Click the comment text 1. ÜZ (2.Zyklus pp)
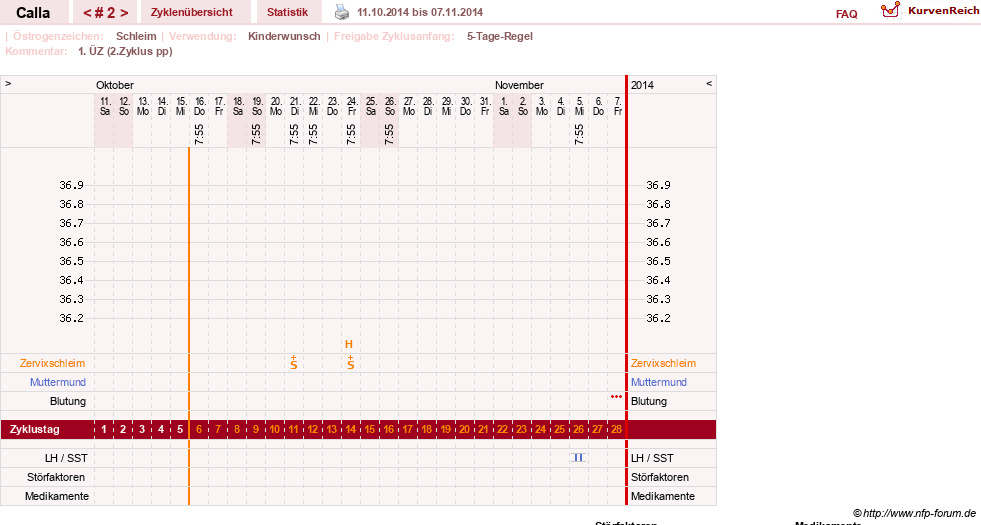The height and width of the screenshot is (525, 981). click(125, 51)
